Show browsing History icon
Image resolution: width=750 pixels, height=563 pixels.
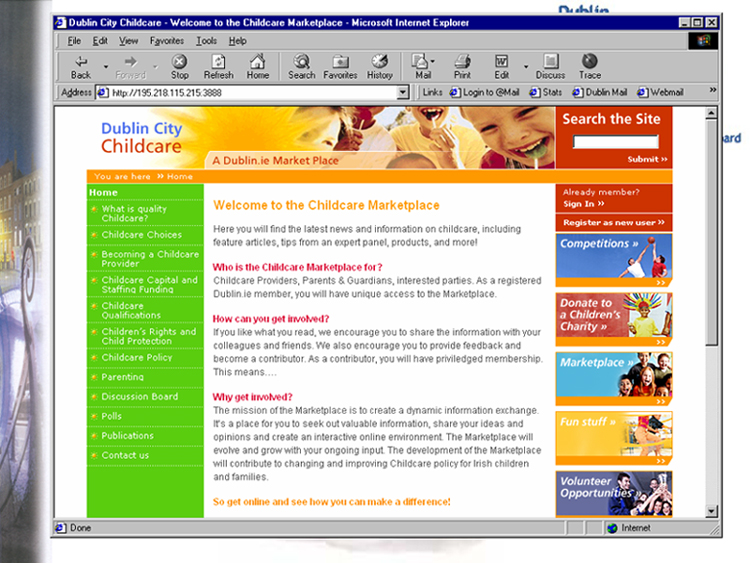(380, 62)
